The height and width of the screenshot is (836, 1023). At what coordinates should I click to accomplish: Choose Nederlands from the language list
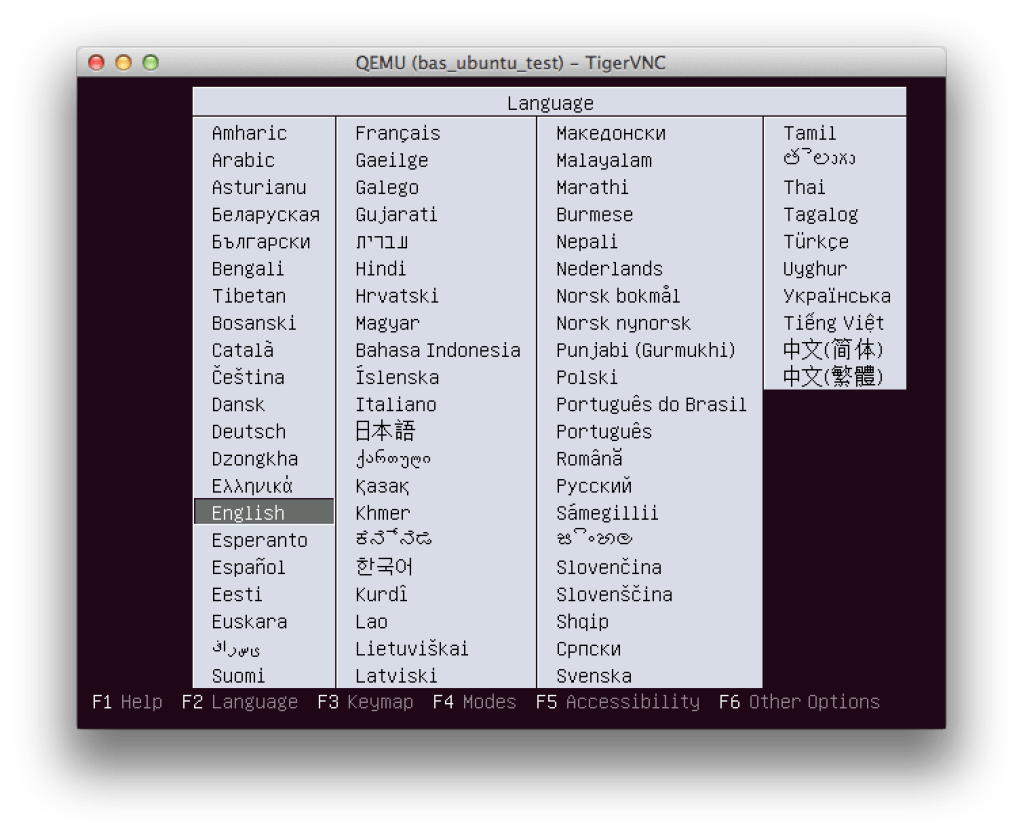pos(609,269)
